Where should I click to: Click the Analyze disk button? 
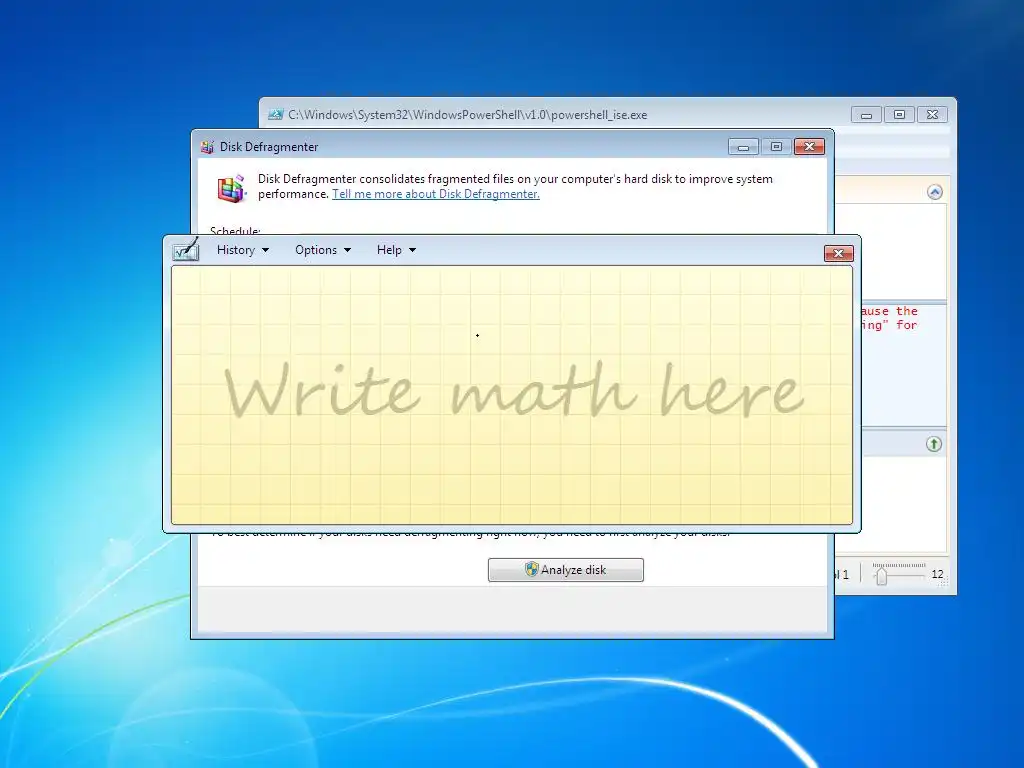[566, 569]
